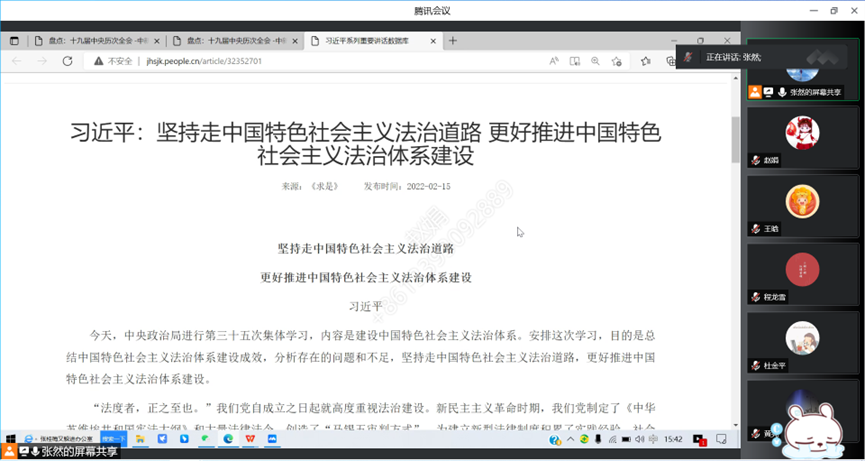The image size is (865, 461).
Task: Click the scrollbar down arrow
Action: 735,425
